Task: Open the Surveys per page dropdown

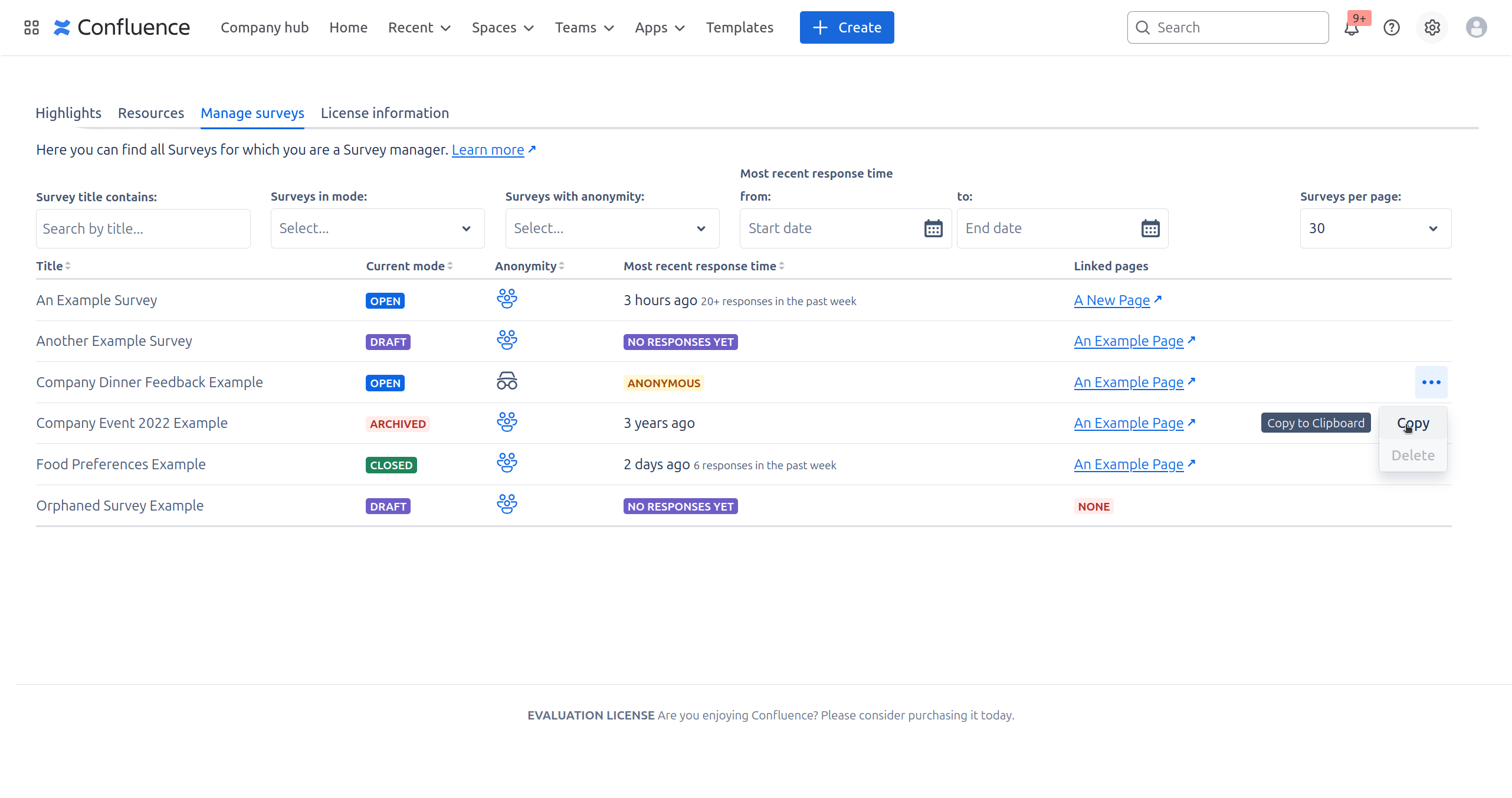Action: [1375, 228]
